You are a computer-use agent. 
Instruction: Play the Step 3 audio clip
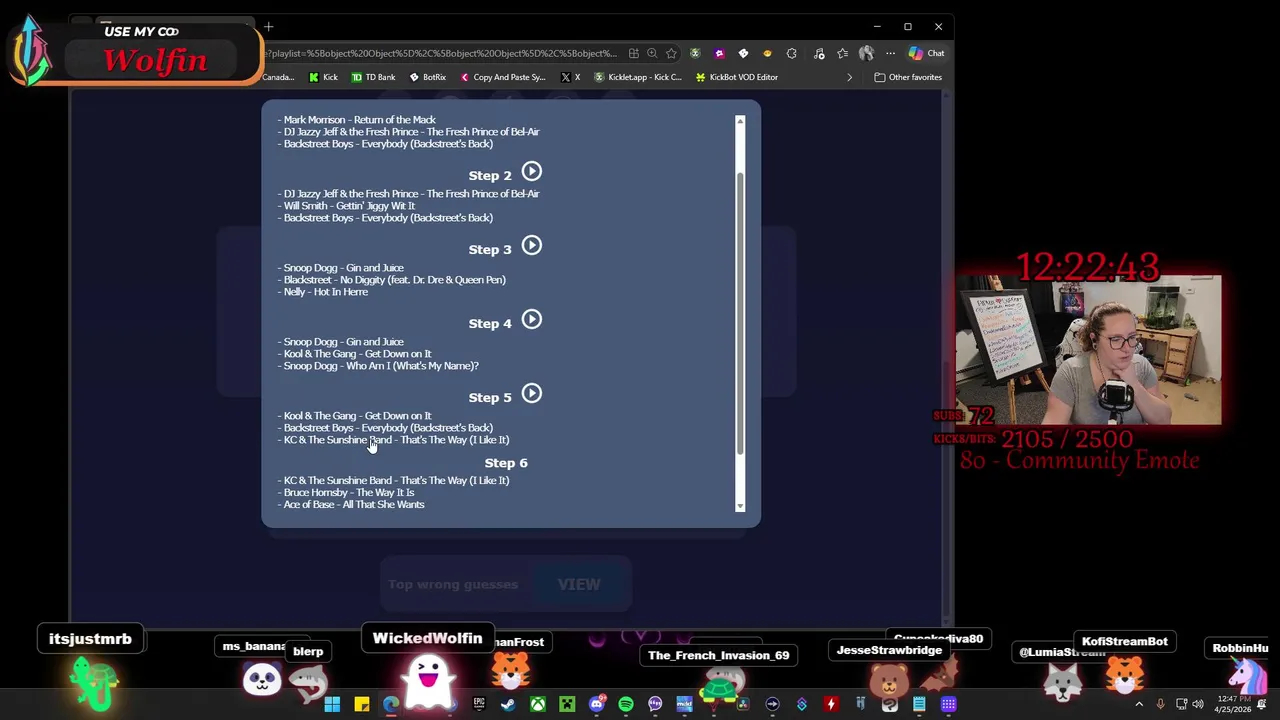pos(531,246)
